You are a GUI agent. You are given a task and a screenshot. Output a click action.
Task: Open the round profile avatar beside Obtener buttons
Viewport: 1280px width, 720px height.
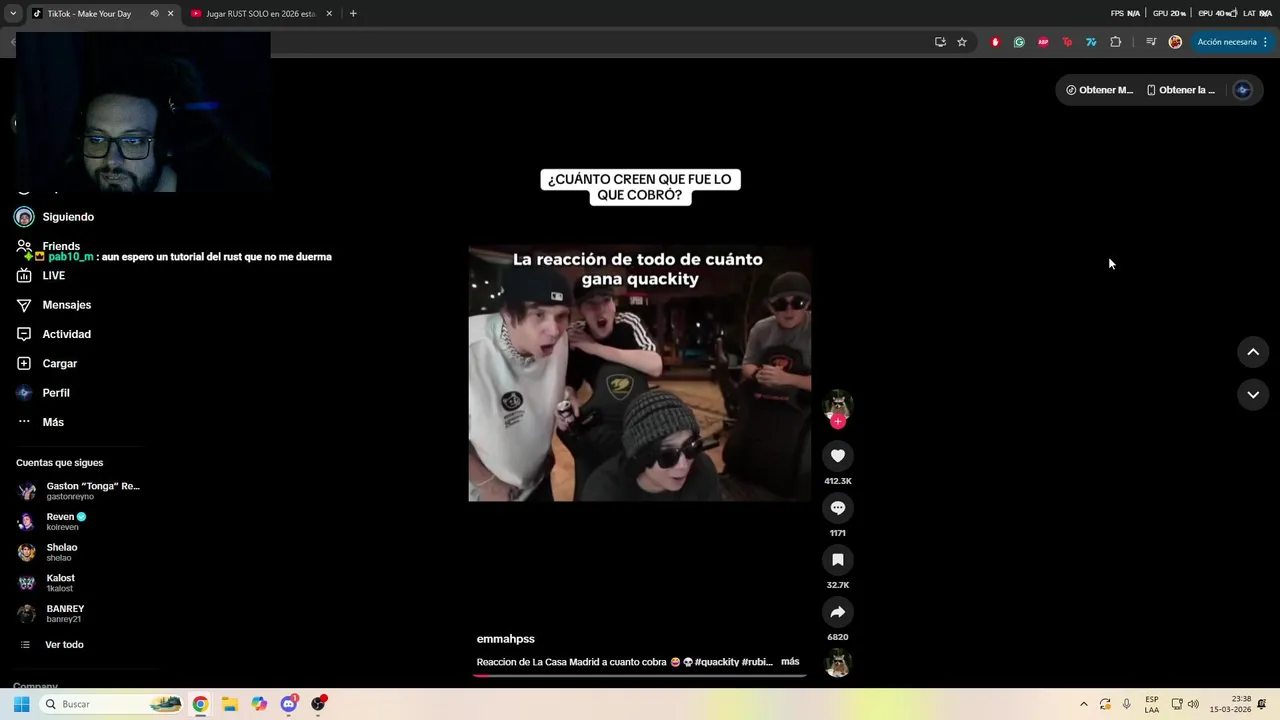pyautogui.click(x=1243, y=90)
